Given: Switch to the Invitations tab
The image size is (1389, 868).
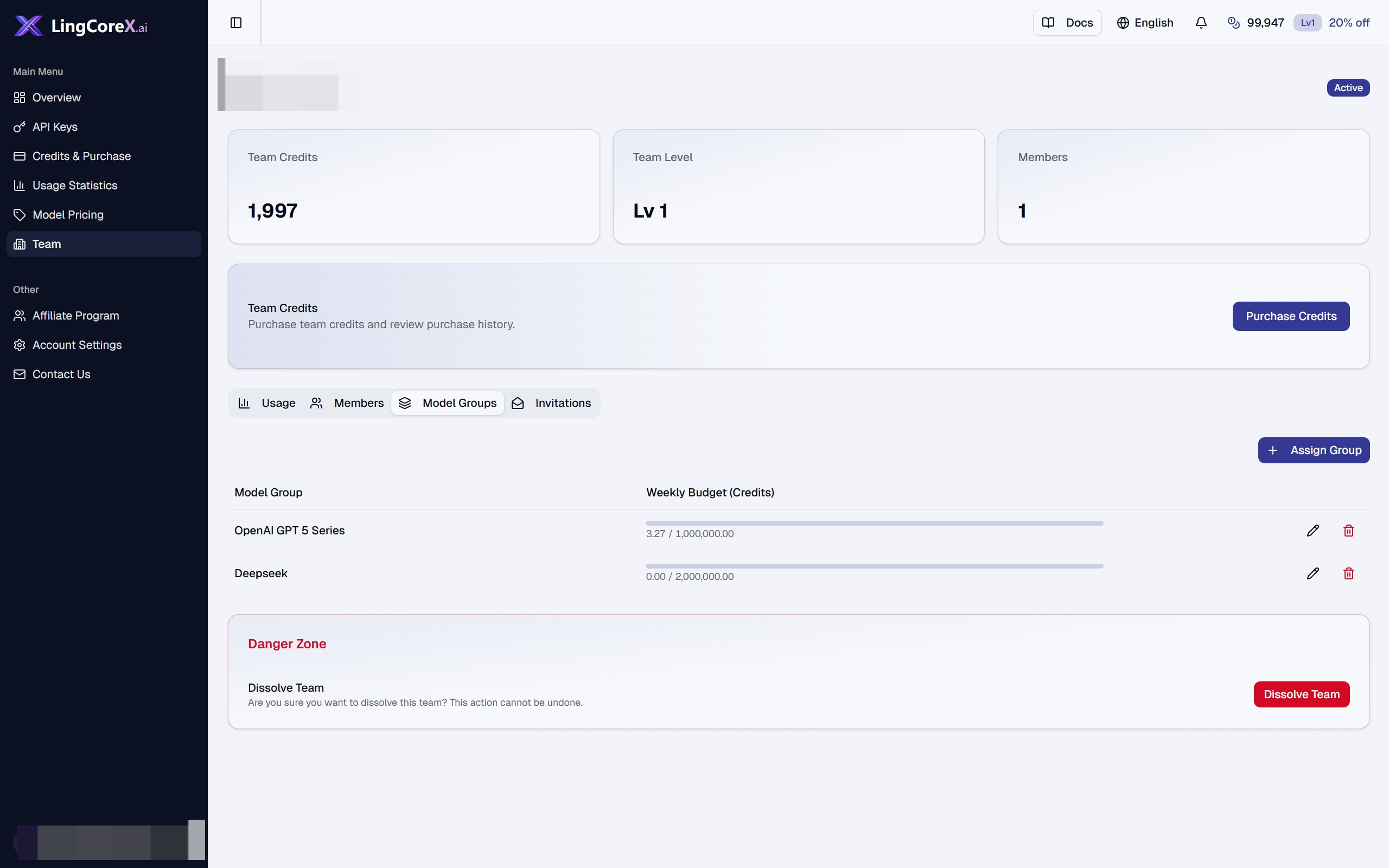Looking at the screenshot, I should click(x=552, y=403).
